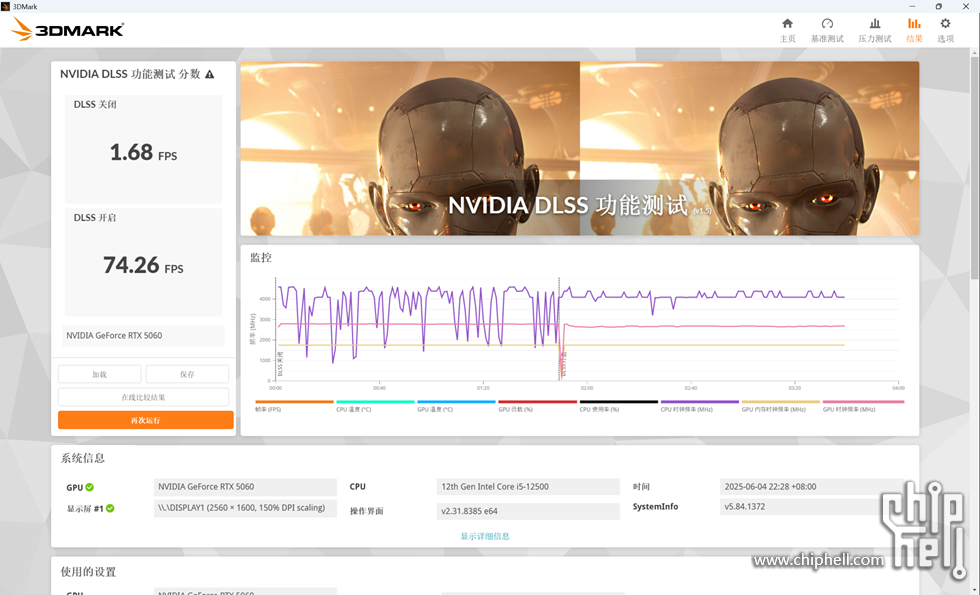Click the green check beside 显示屏 #1
The height and width of the screenshot is (595, 980).
pos(110,508)
